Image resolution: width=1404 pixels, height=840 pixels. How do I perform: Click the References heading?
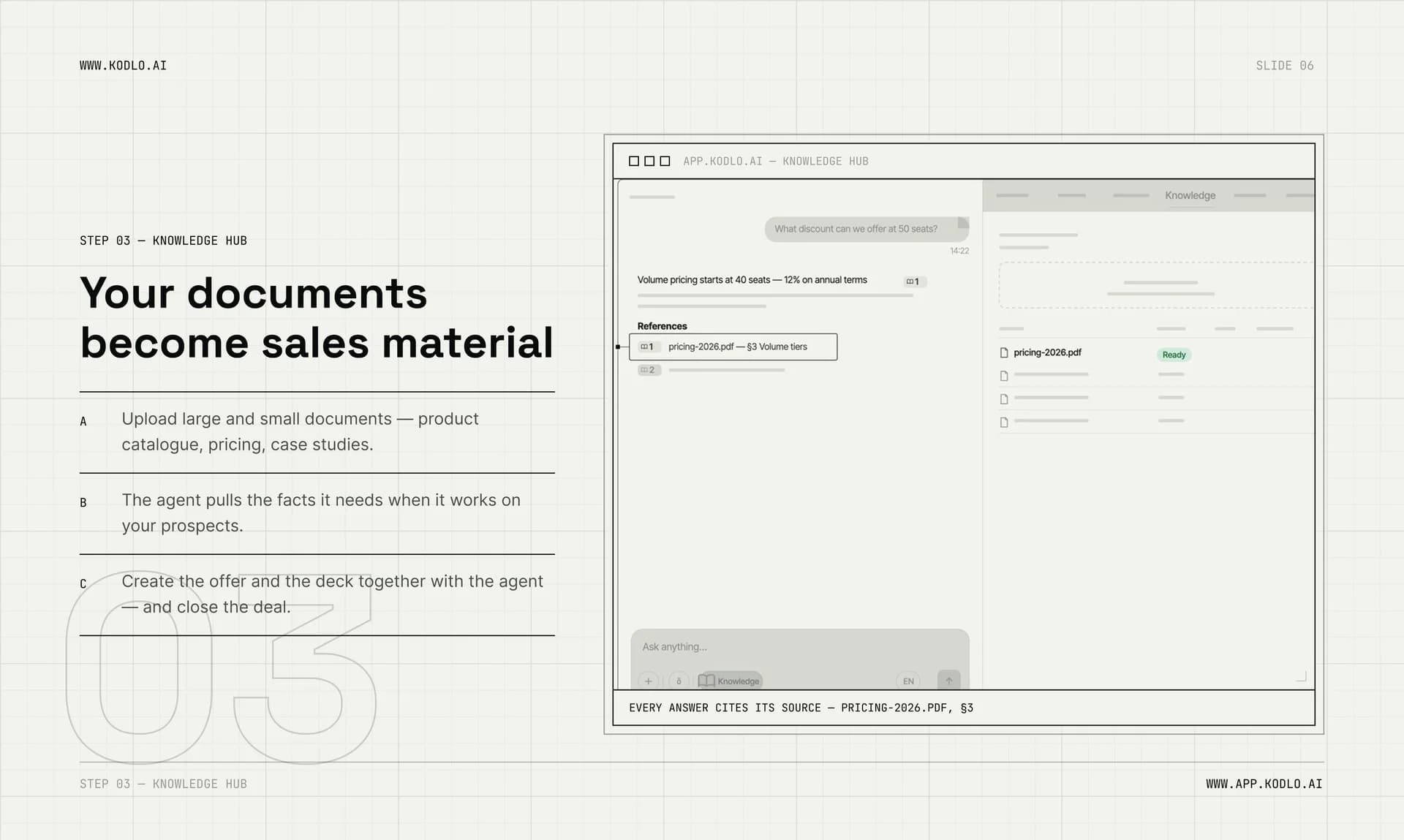(662, 326)
